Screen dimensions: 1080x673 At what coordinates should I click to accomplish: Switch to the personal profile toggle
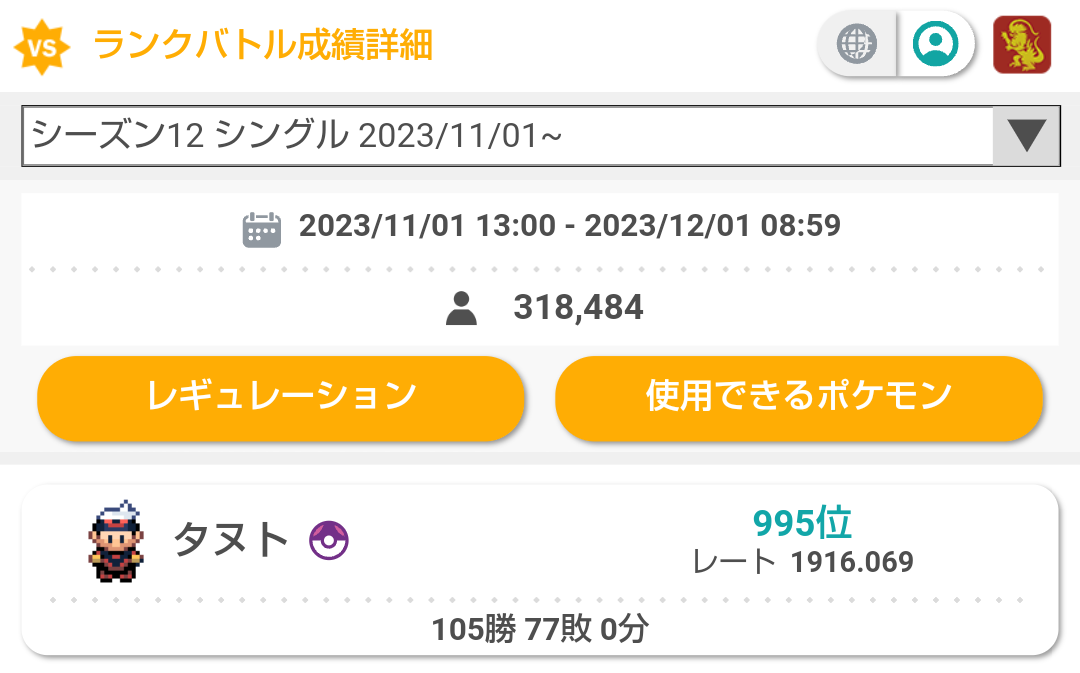935,44
